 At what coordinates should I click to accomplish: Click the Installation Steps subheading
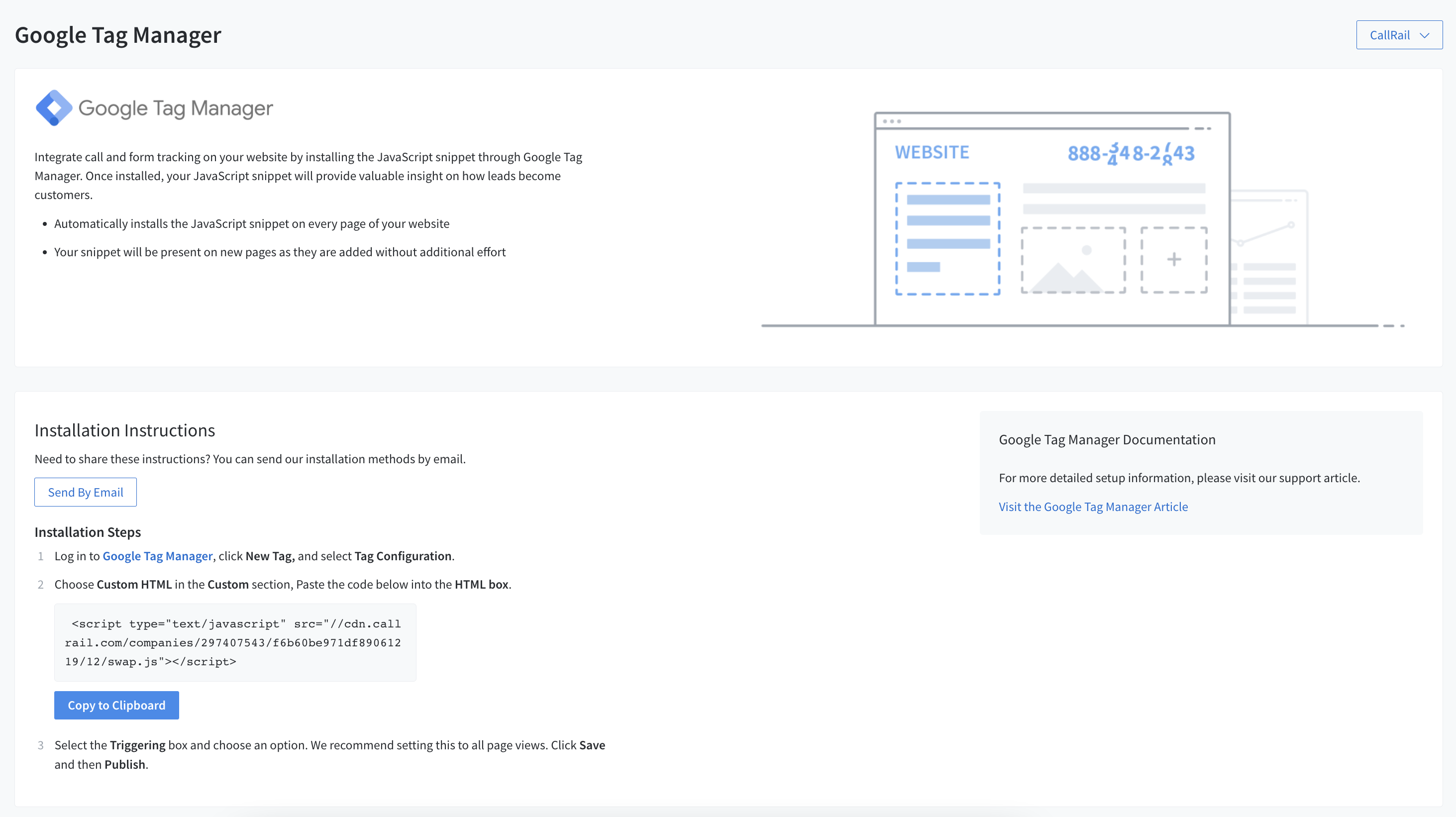88,532
